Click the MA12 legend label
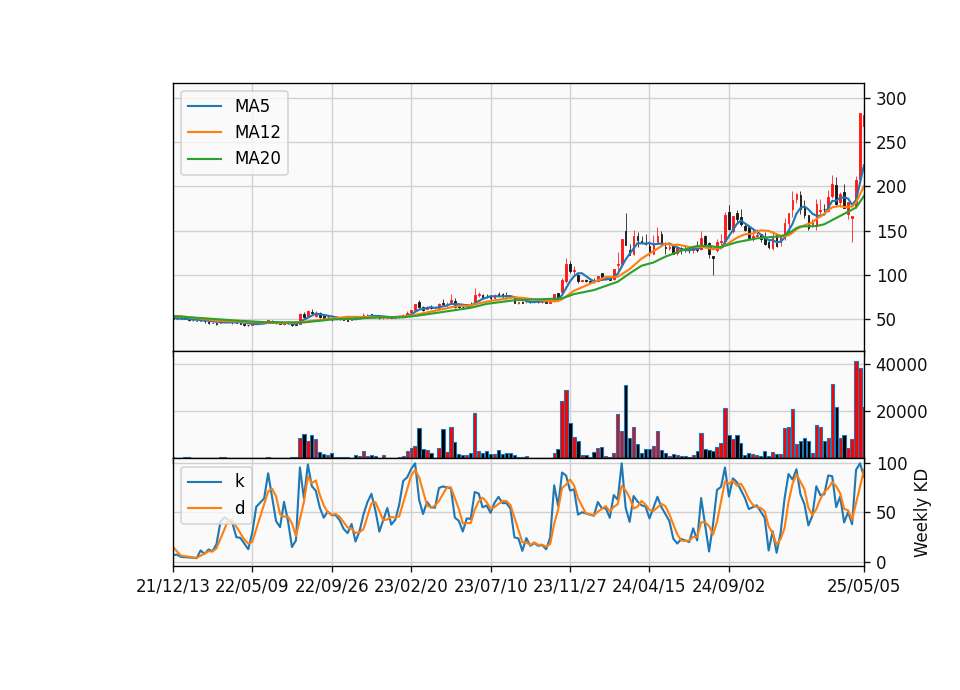Image resolution: width=960 pixels, height=690 pixels. pos(257,132)
